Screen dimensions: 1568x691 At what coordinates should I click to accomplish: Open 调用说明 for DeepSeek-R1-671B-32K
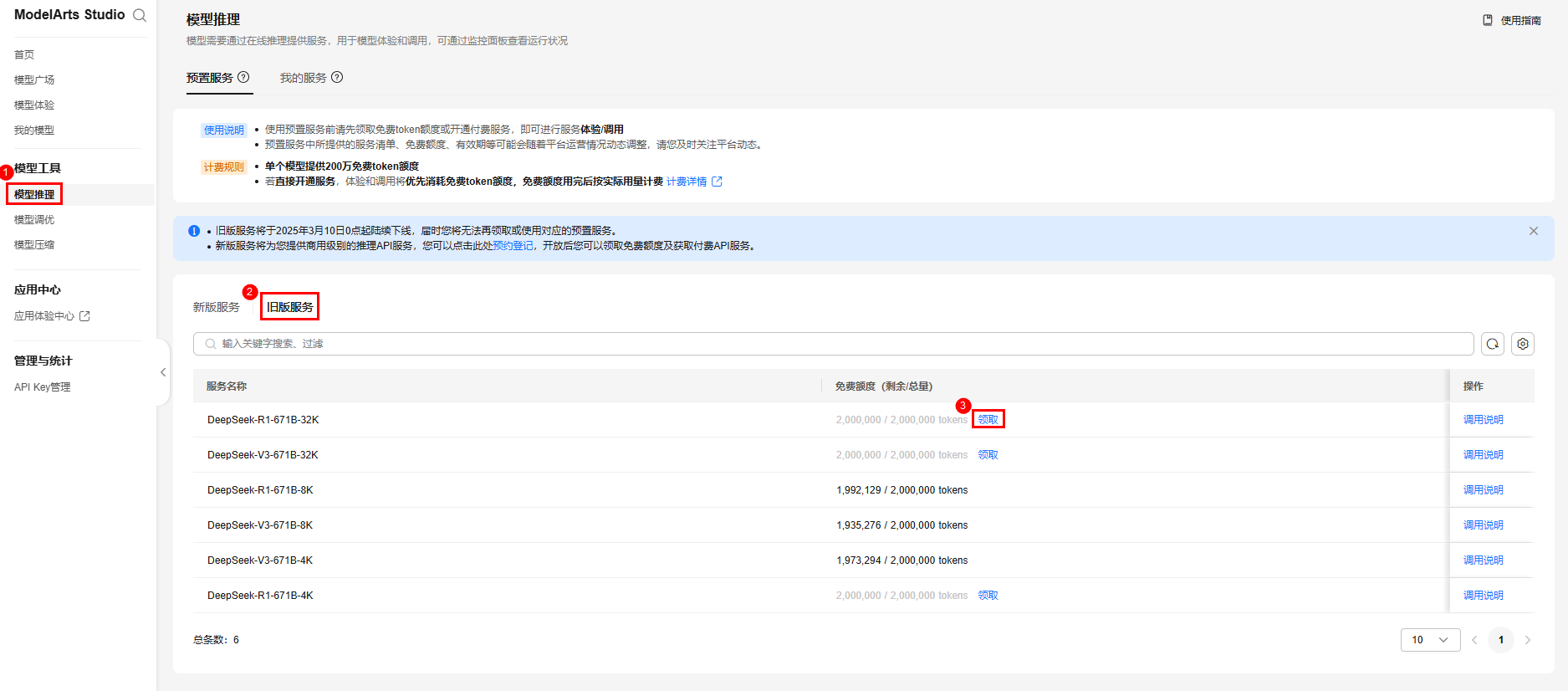pos(1484,420)
